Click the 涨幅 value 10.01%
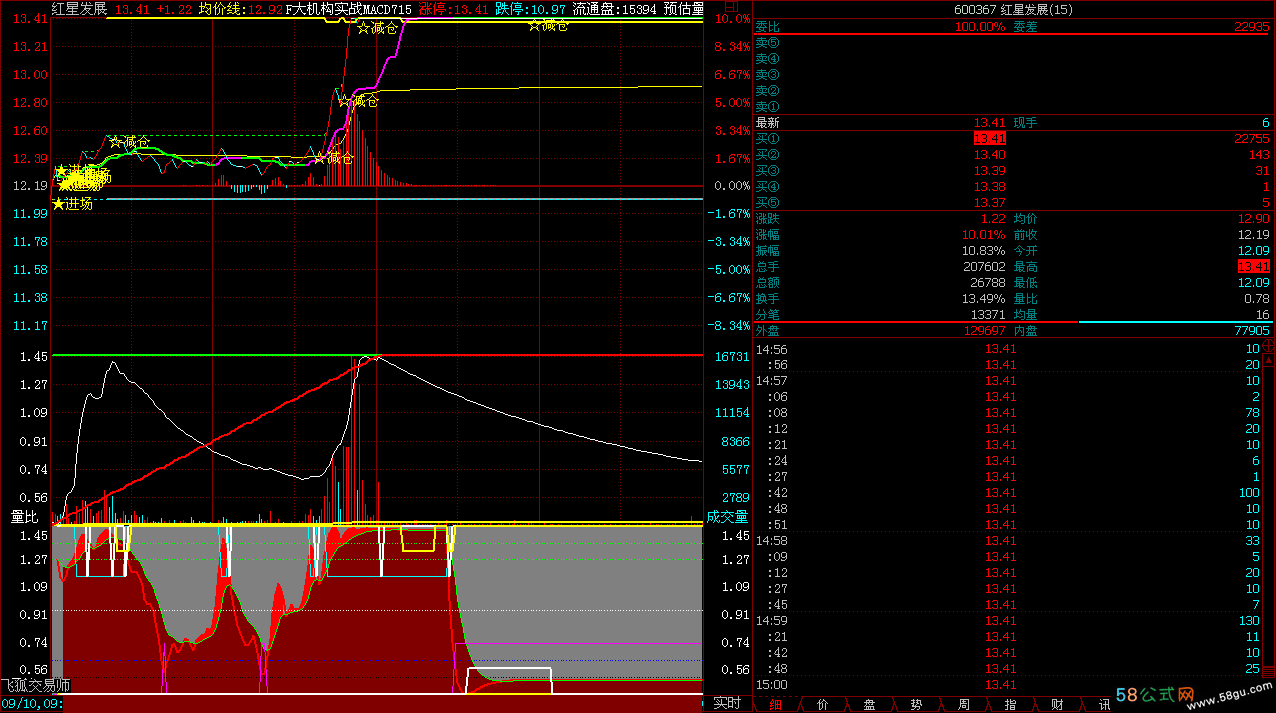 [x=983, y=235]
